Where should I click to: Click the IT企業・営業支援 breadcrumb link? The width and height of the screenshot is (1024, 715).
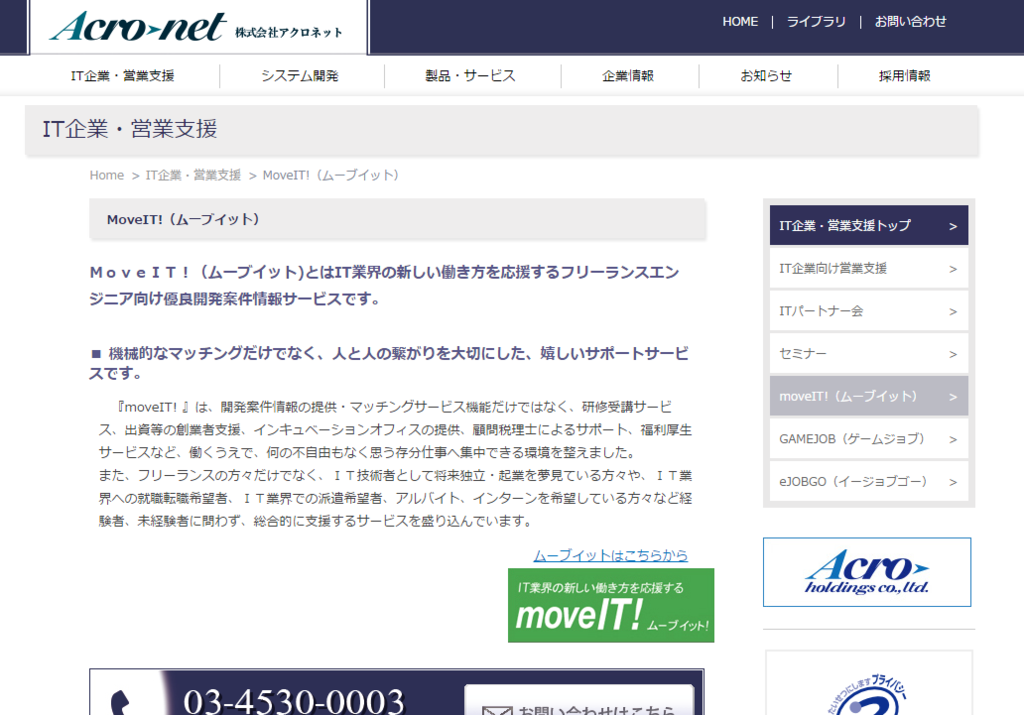(193, 175)
